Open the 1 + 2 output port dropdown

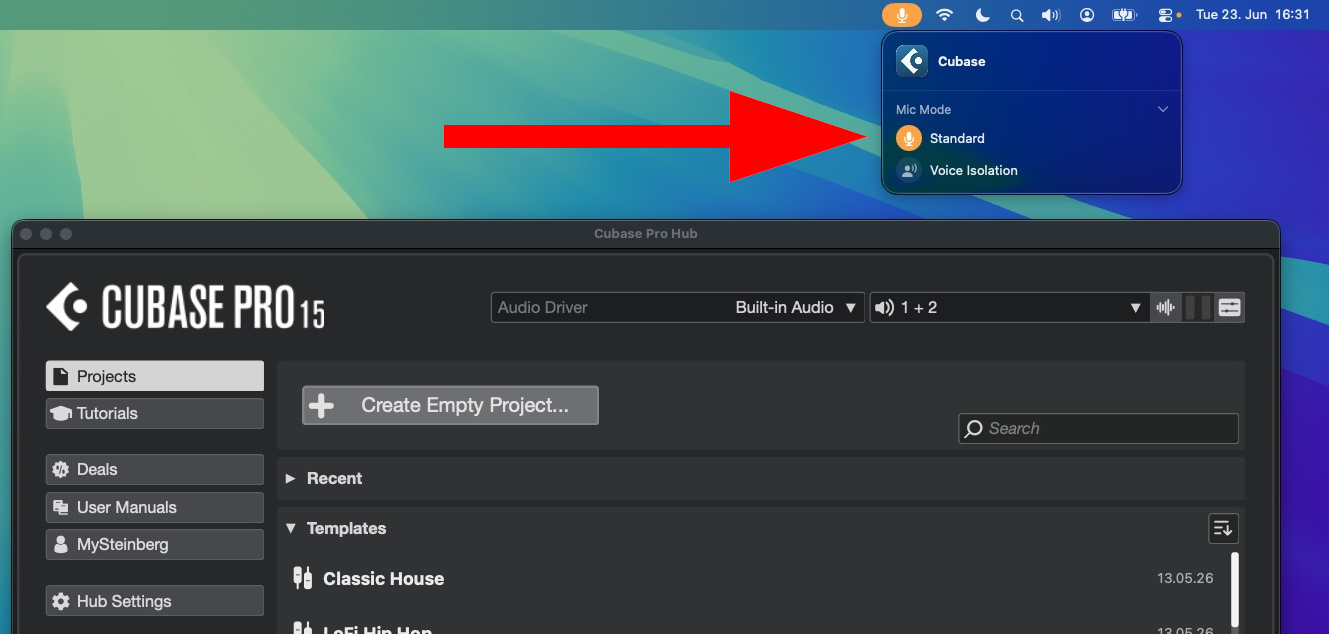1008,308
